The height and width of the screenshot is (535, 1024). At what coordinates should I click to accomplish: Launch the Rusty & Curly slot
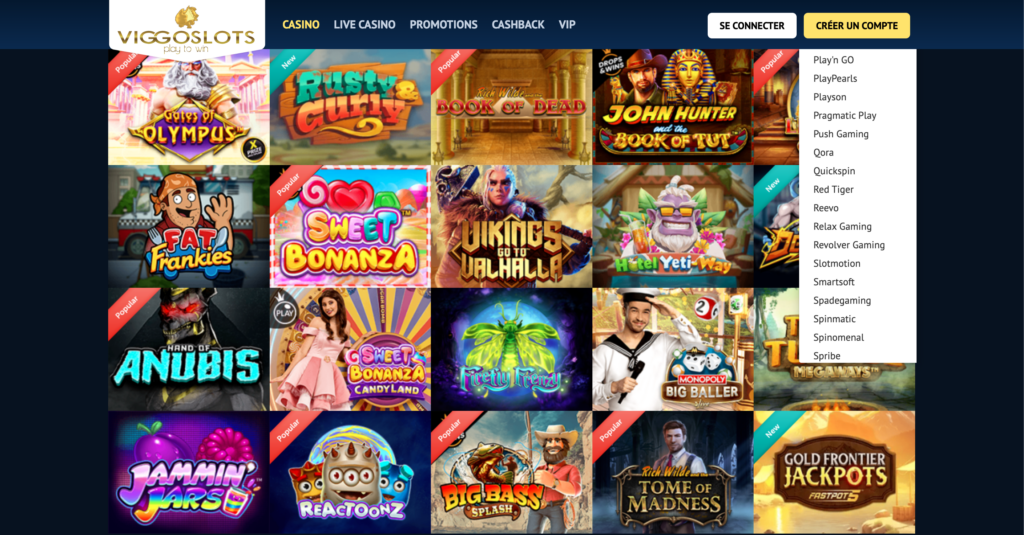350,107
